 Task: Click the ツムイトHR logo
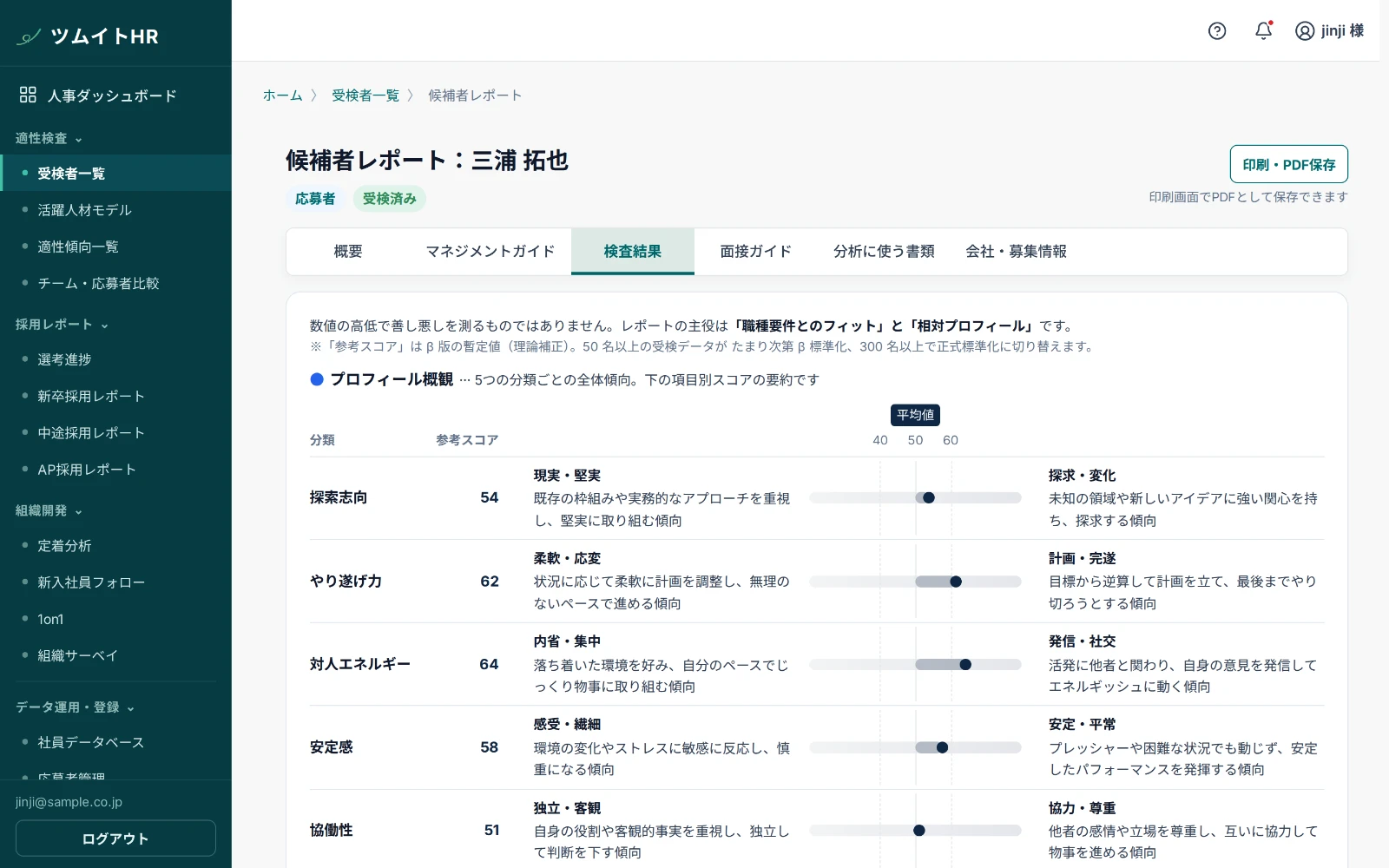(88, 36)
